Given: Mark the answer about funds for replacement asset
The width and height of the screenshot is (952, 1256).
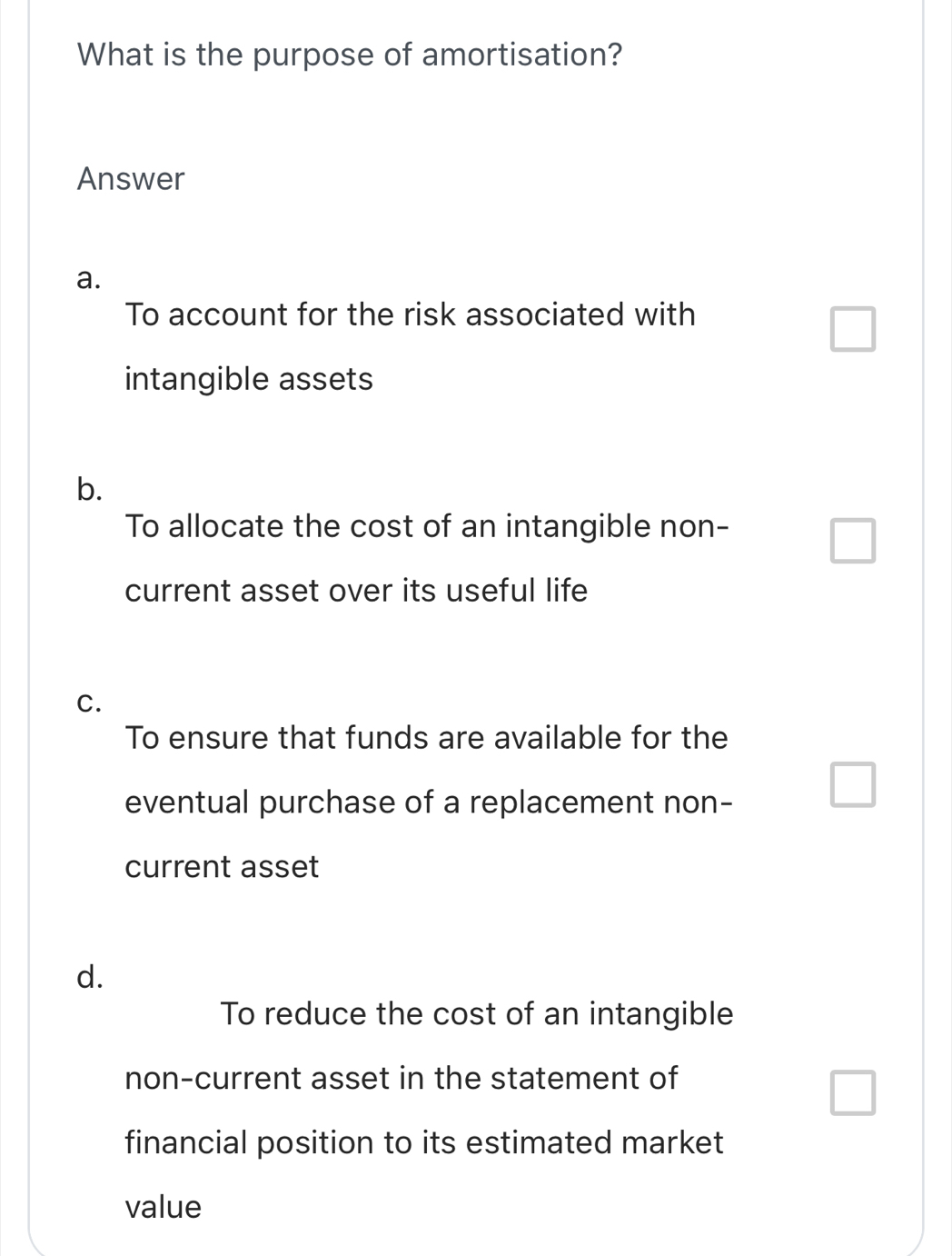Looking at the screenshot, I should coord(852,785).
